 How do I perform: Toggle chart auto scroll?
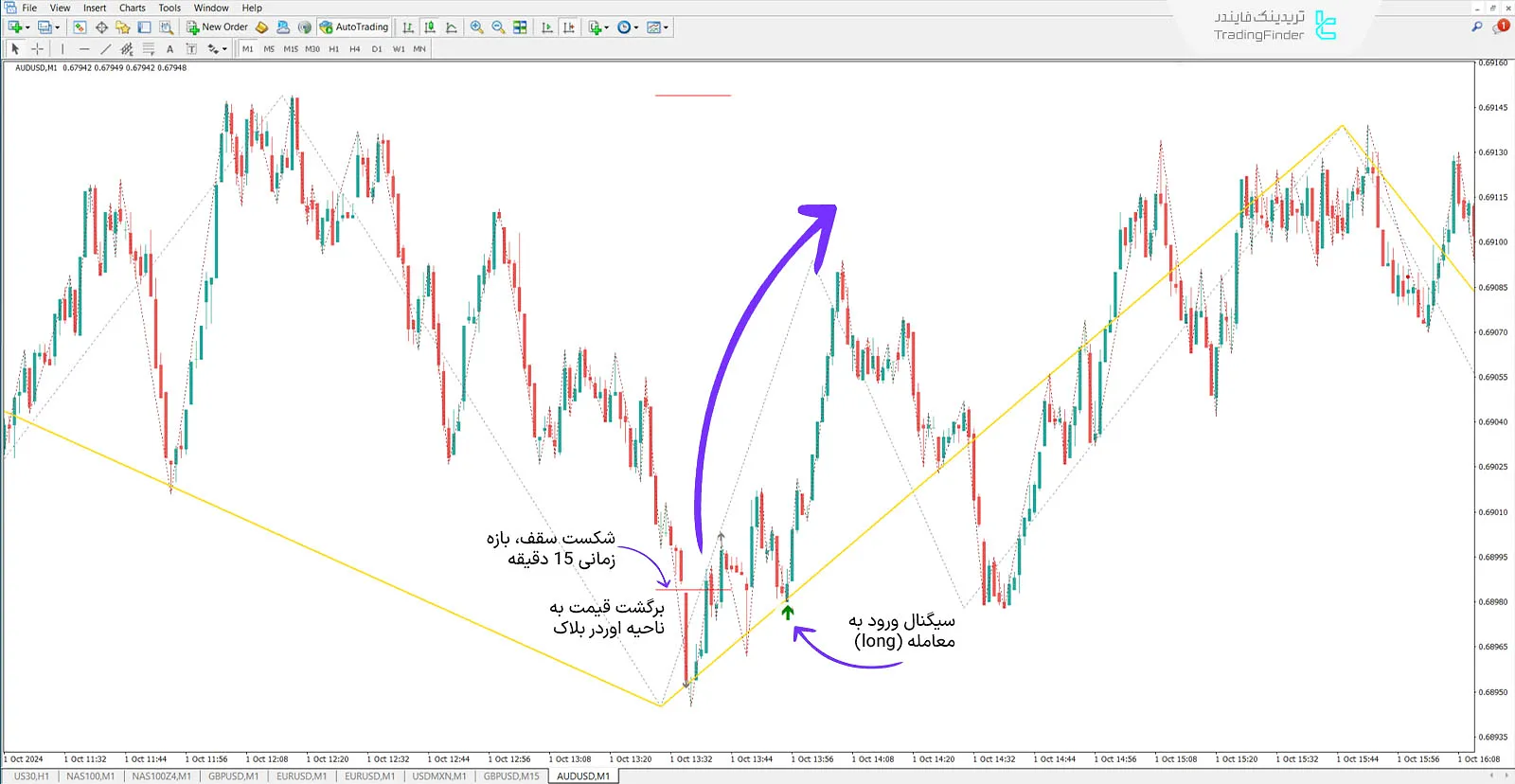coord(547,27)
